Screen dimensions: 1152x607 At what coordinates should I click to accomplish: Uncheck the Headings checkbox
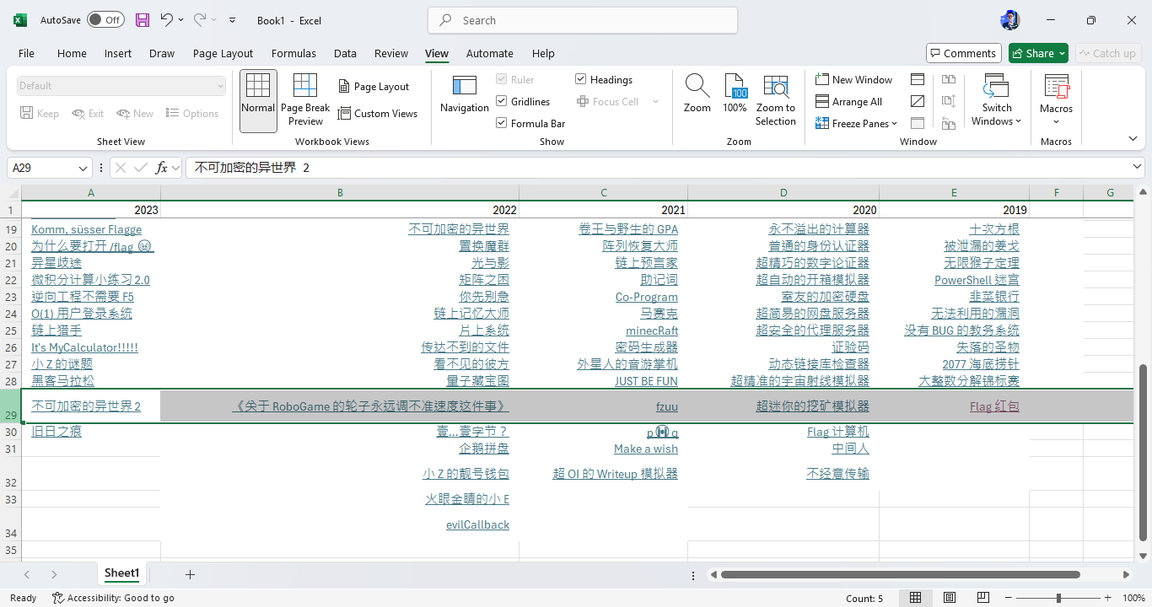click(x=580, y=79)
